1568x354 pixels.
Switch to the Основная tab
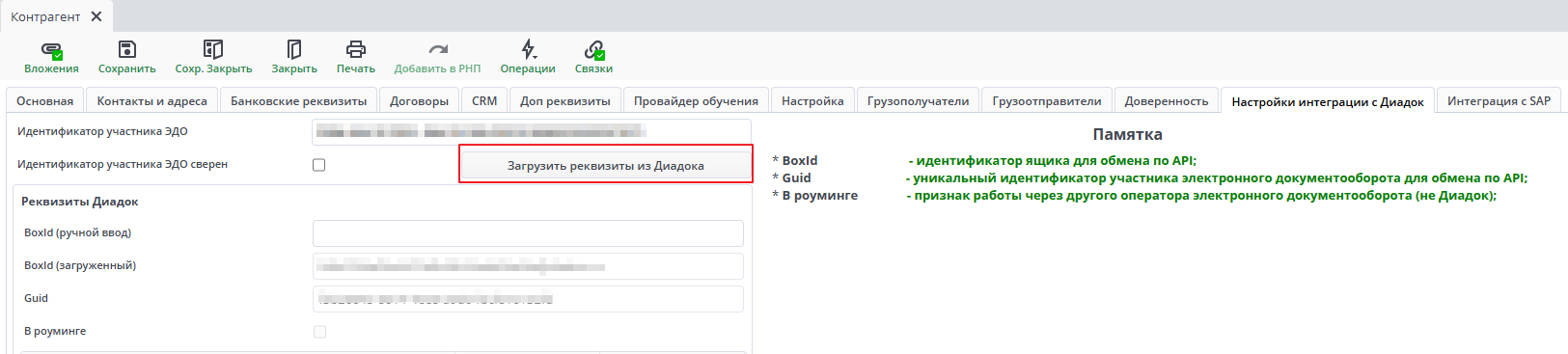[x=44, y=100]
